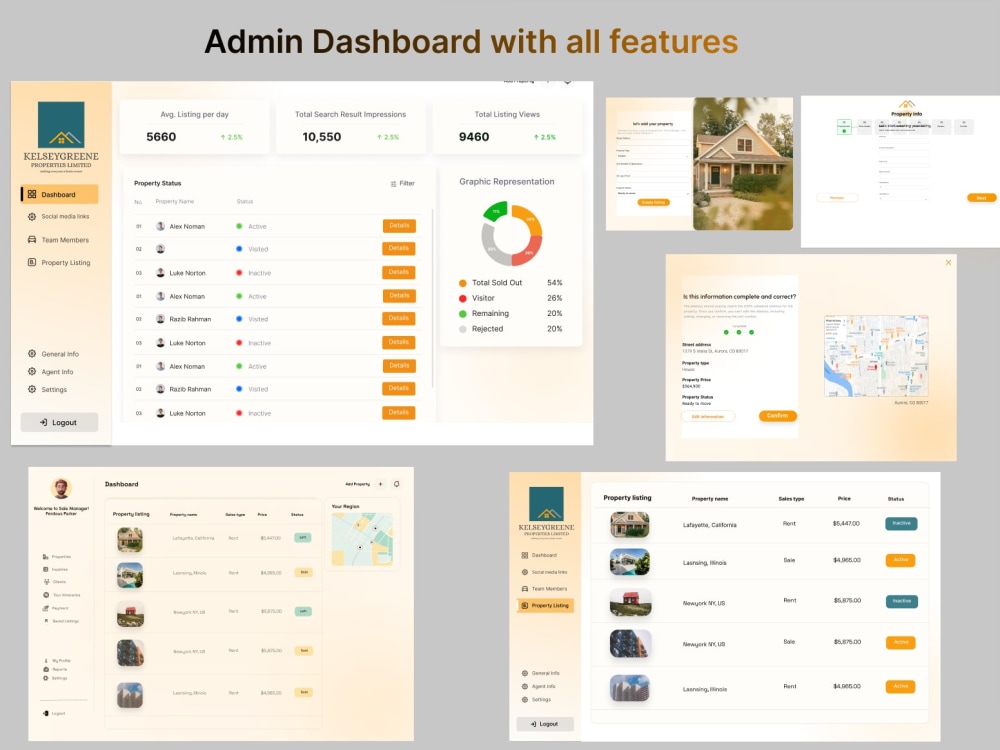The image size is (1000, 750).
Task: Click Settings gear in bottom-left dashboard sidebar
Action: [x=46, y=679]
